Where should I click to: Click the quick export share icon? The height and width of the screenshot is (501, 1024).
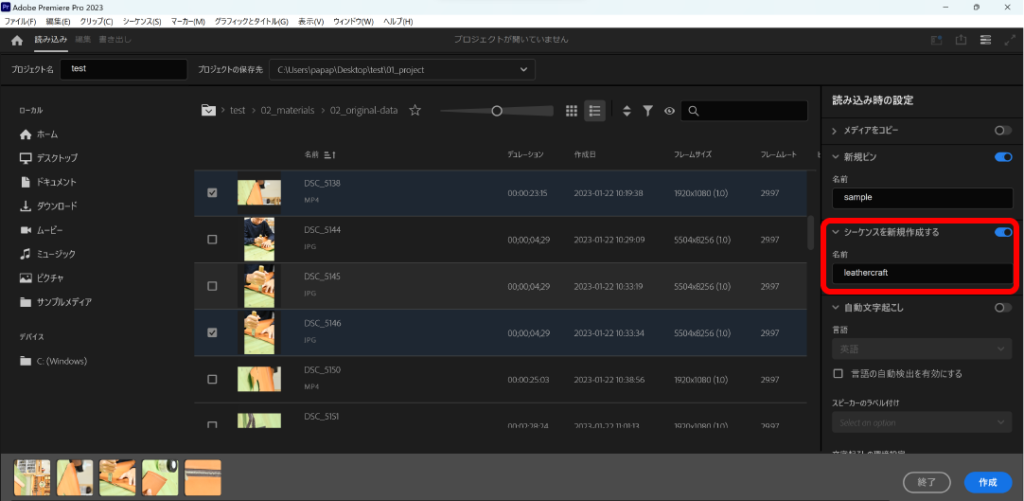(x=961, y=40)
